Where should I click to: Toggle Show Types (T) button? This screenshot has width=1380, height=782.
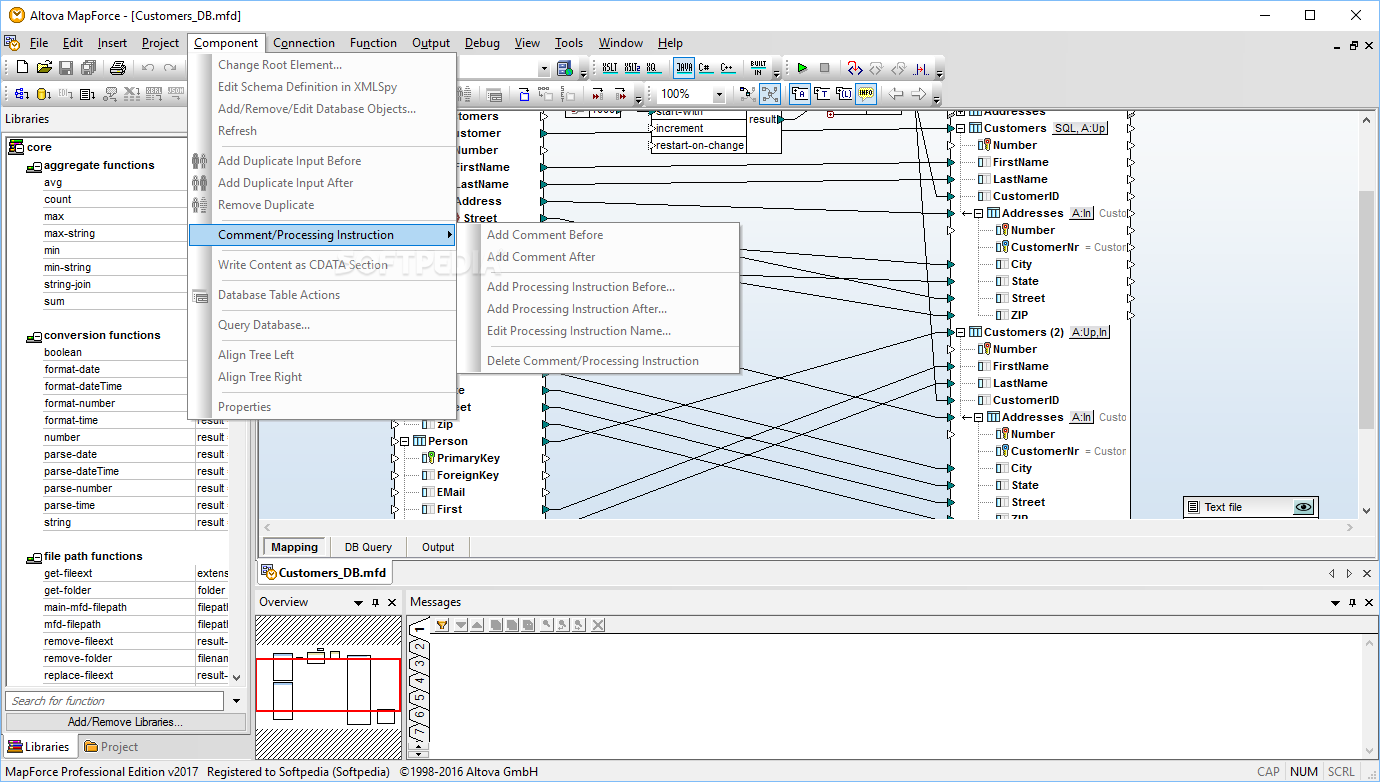tap(822, 94)
